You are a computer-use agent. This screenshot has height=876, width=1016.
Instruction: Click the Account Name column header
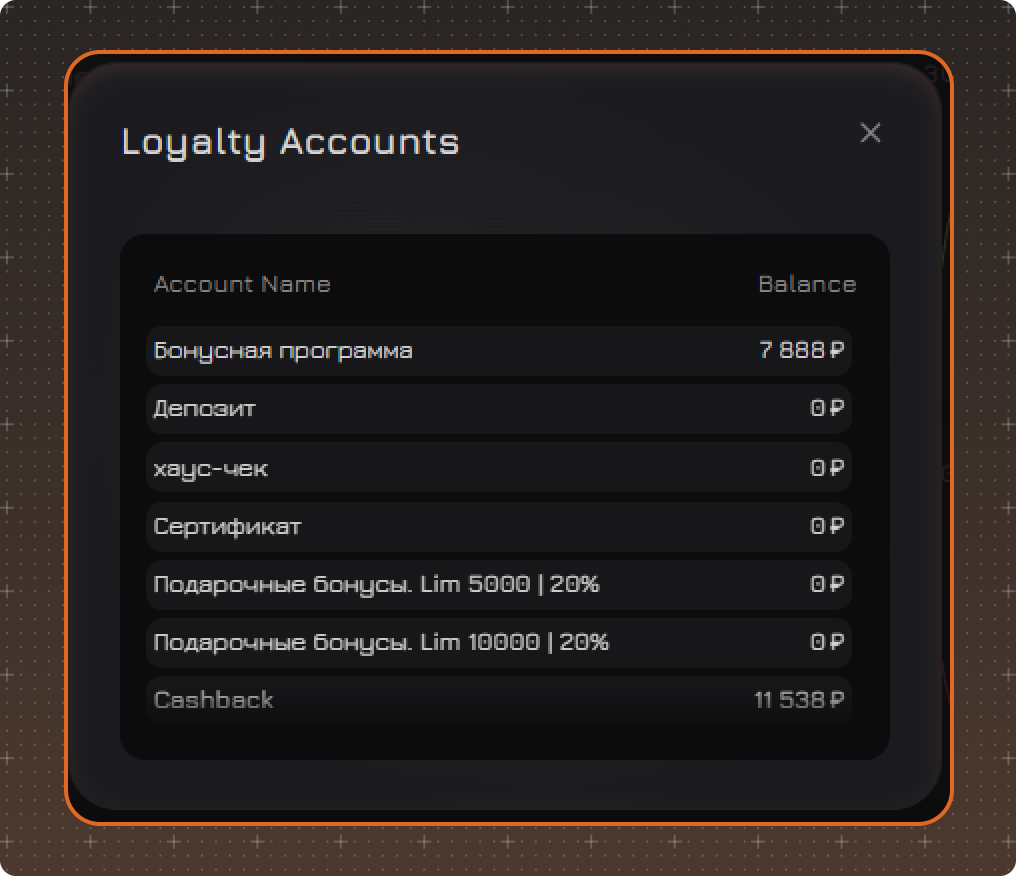(242, 284)
